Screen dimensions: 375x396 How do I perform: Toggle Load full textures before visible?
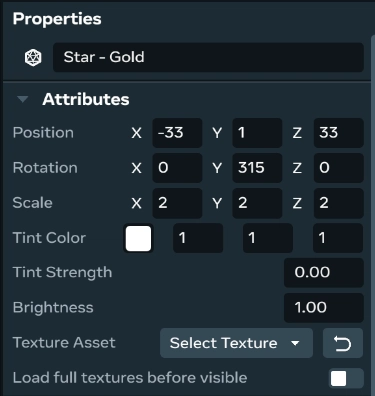tap(346, 378)
